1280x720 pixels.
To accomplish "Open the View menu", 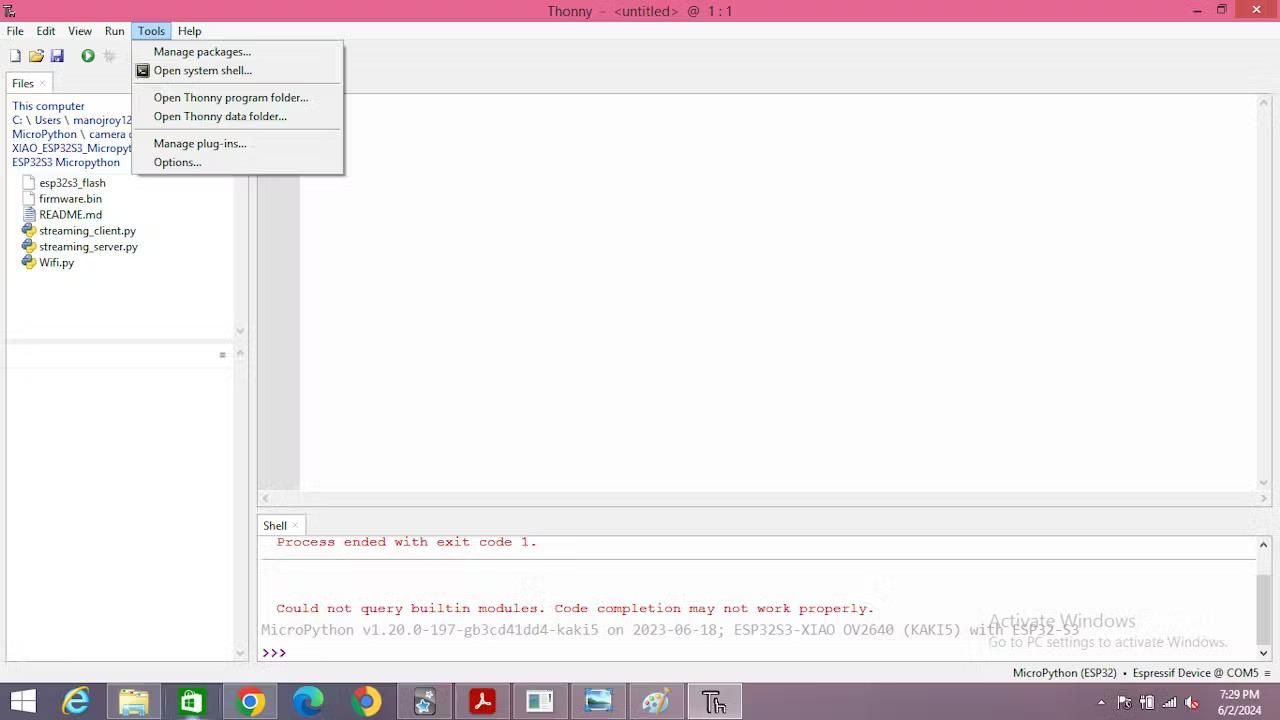I will click(80, 31).
